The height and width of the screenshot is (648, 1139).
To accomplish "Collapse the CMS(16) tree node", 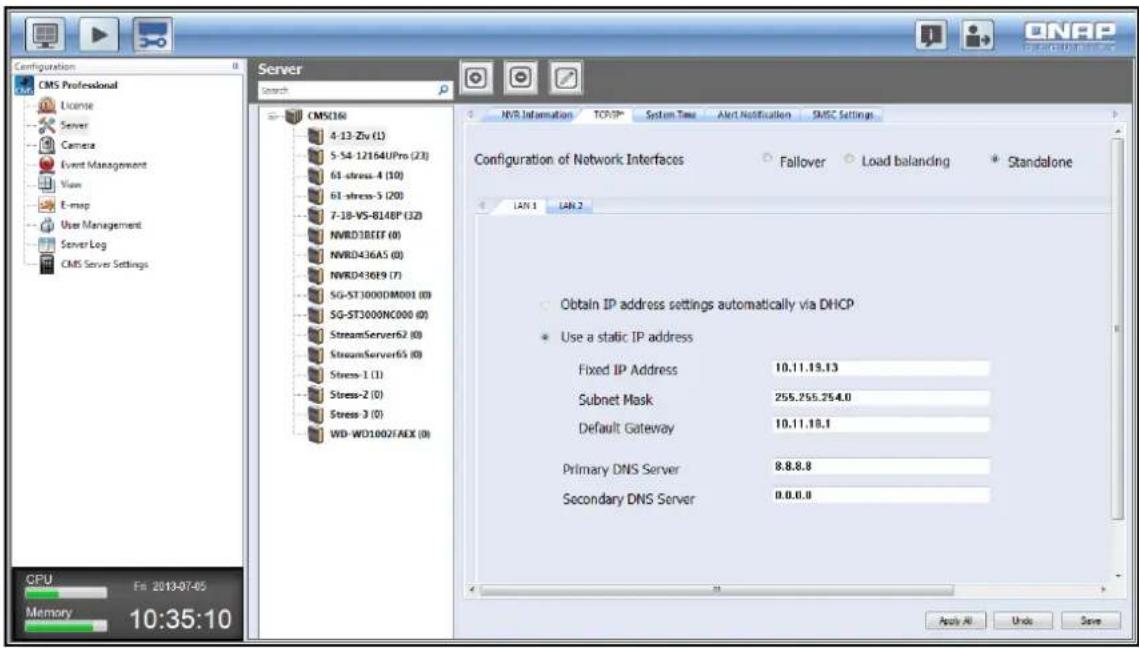I will (x=273, y=116).
